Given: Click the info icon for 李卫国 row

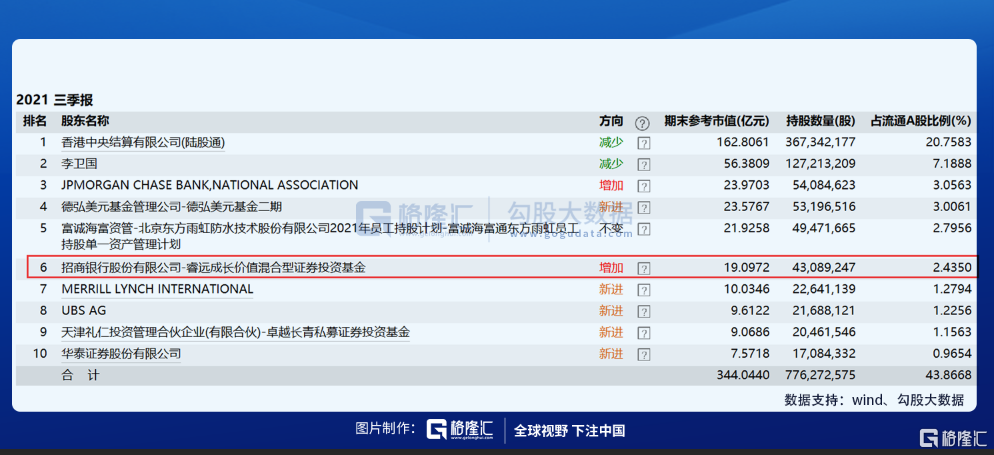Looking at the screenshot, I should pos(643,165).
